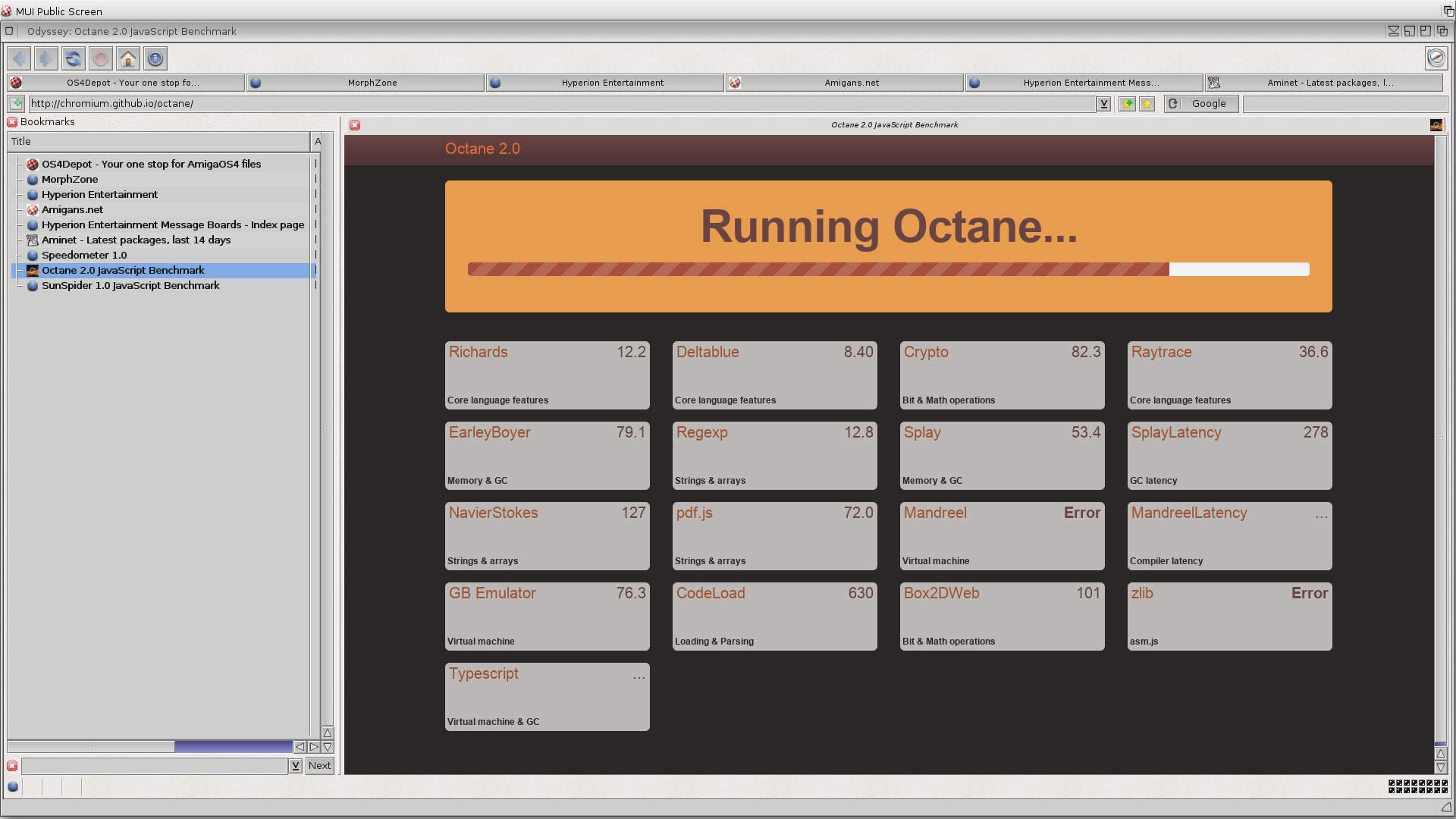Click the find text input field
Viewport: 1456px width, 819px height.
[155, 766]
